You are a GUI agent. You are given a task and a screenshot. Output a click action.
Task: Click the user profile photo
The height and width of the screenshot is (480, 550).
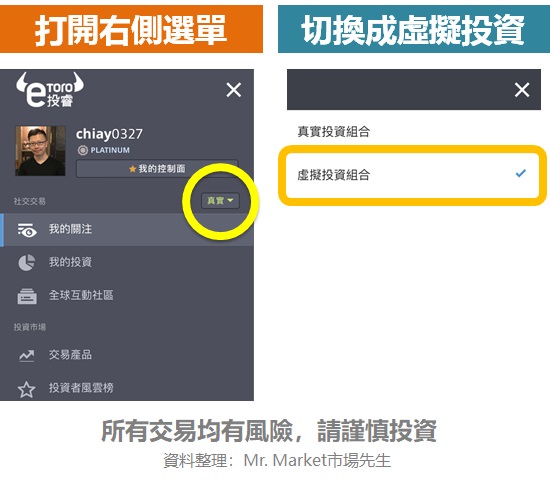point(40,151)
